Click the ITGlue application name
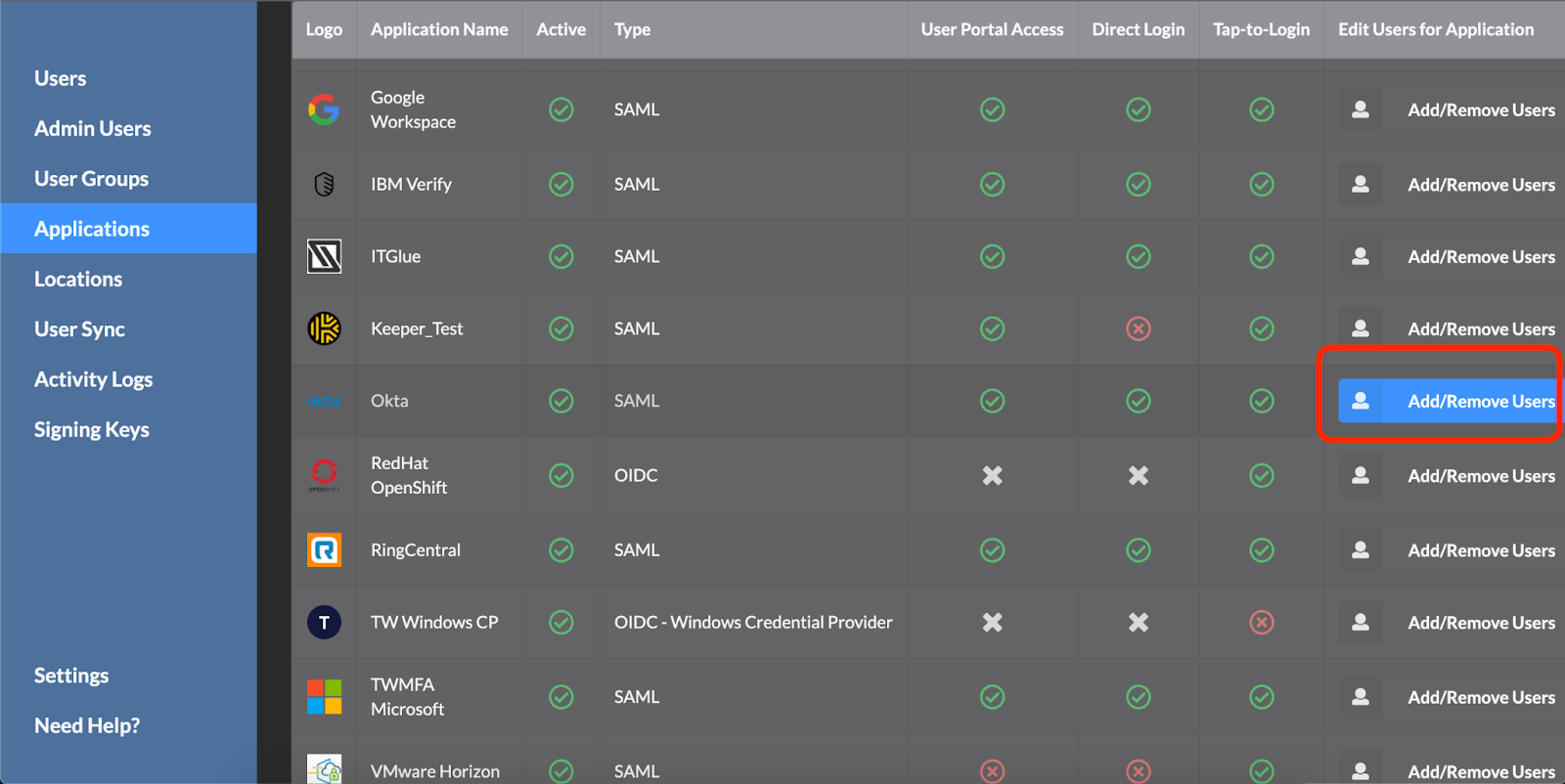The height and width of the screenshot is (784, 1565). coord(395,256)
